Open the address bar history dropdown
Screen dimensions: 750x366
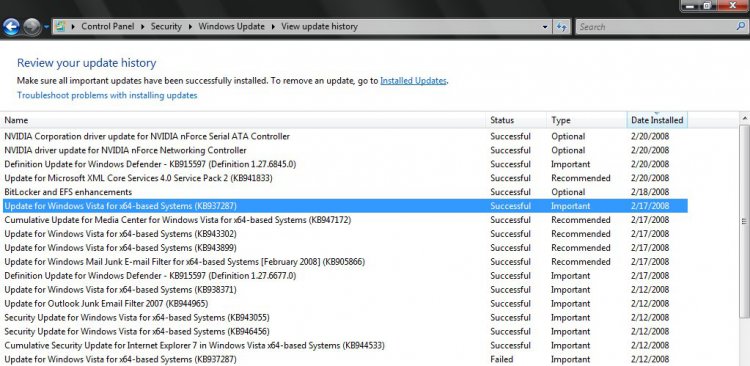(545, 27)
